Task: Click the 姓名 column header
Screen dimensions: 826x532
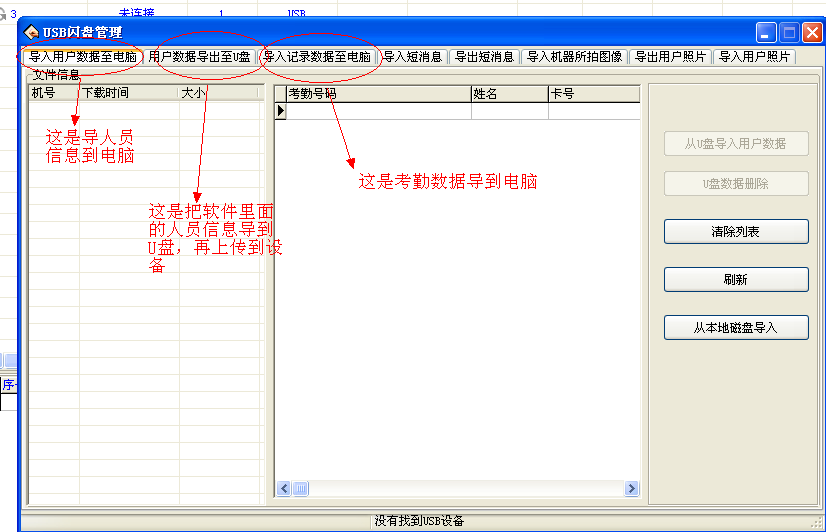Action: [508, 94]
